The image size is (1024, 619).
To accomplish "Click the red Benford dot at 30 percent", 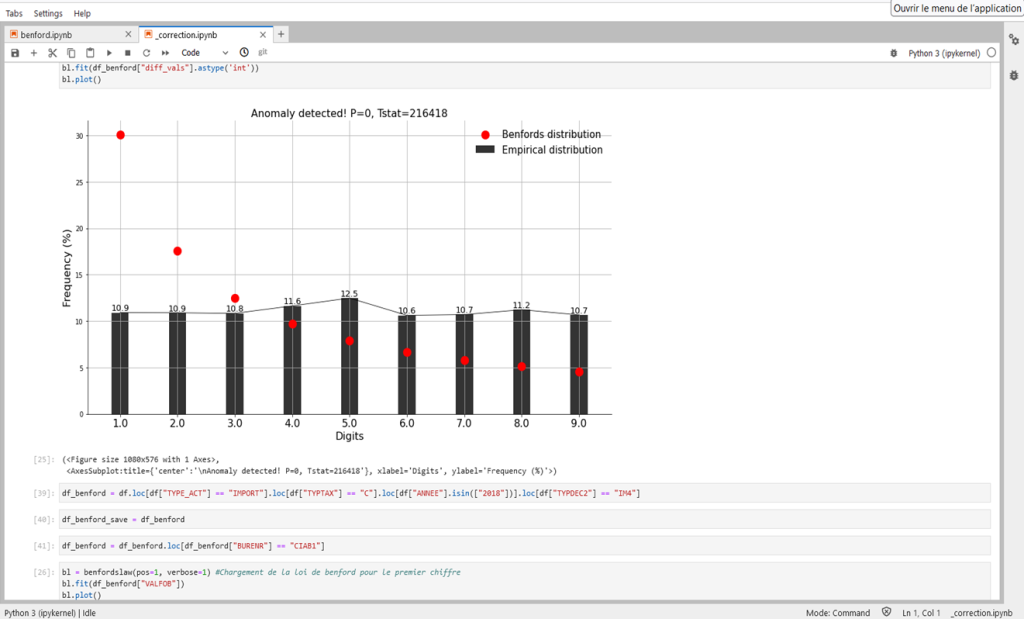I will [120, 135].
